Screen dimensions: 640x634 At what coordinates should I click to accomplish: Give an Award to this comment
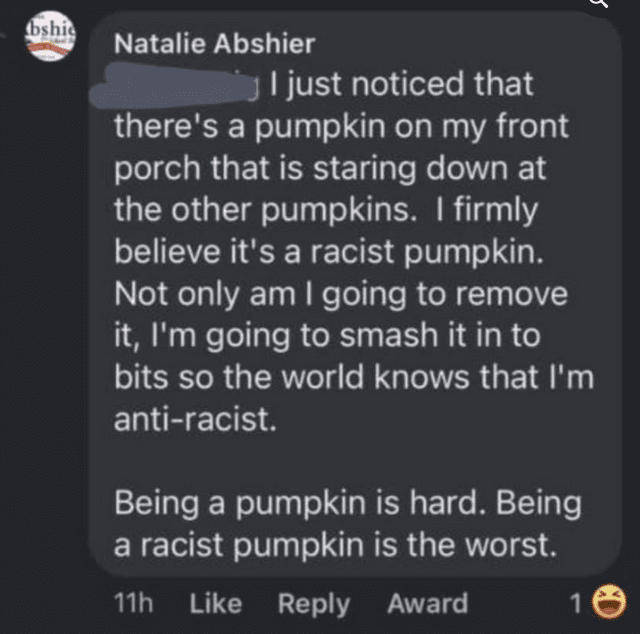coord(427,603)
